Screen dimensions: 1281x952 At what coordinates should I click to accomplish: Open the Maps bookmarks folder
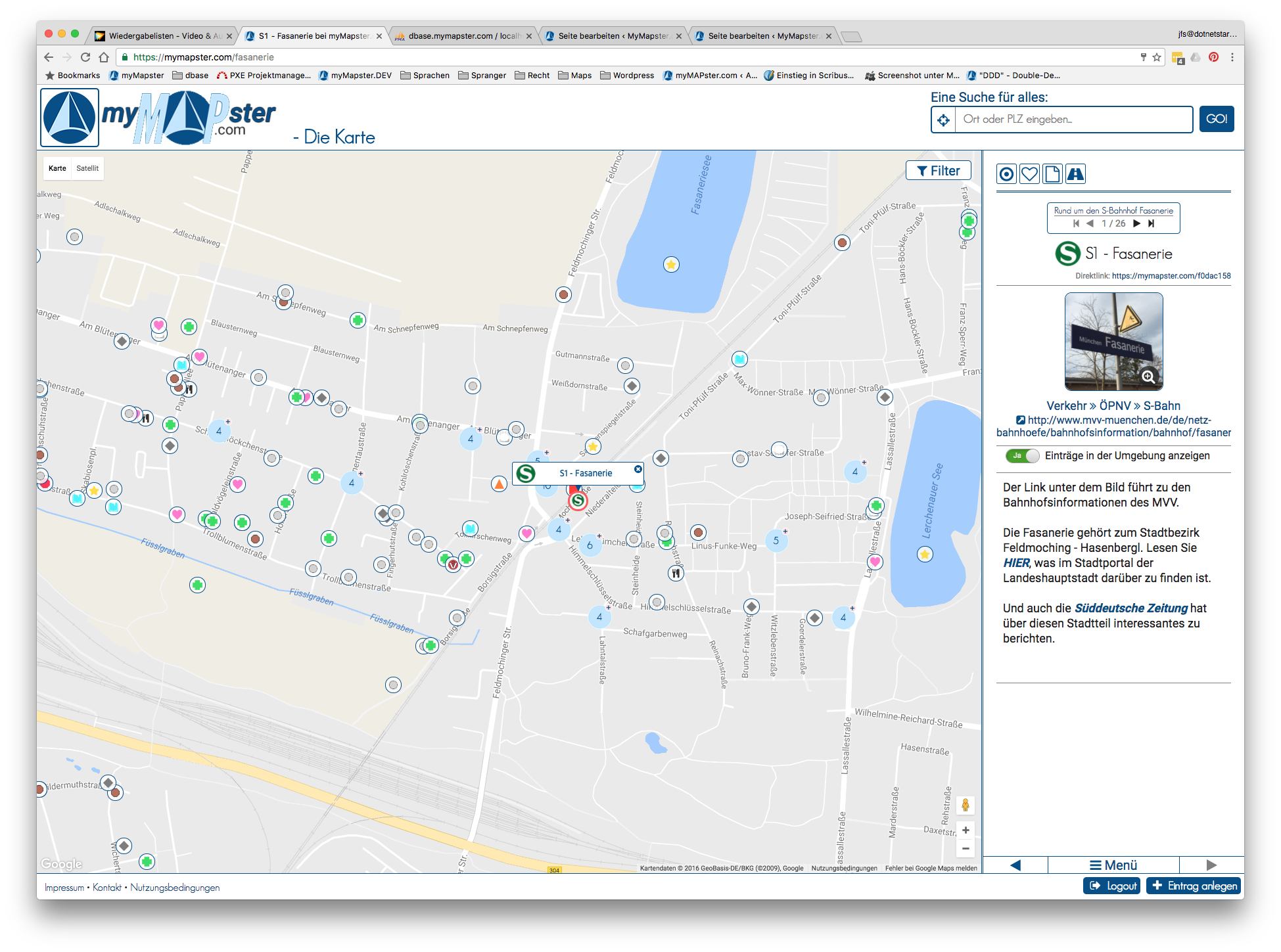(x=574, y=76)
